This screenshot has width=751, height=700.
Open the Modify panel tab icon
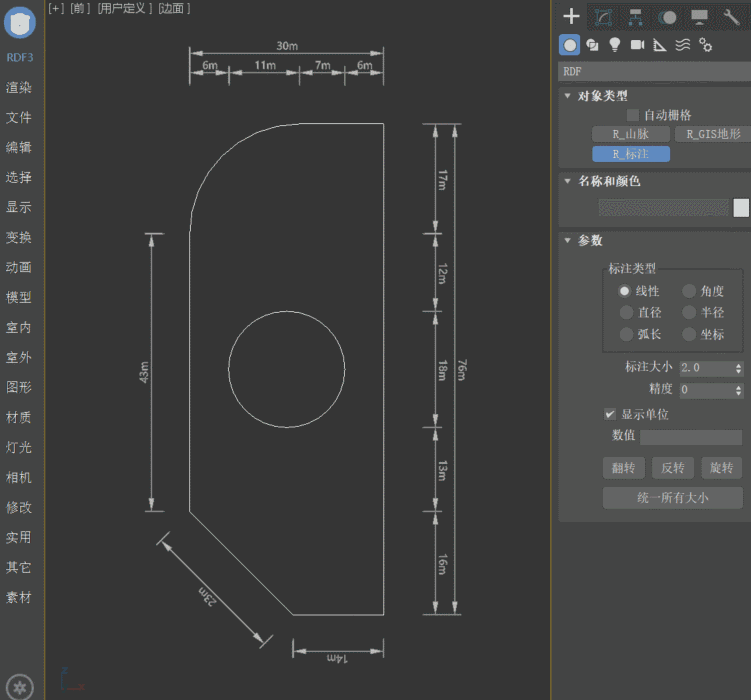tap(603, 16)
